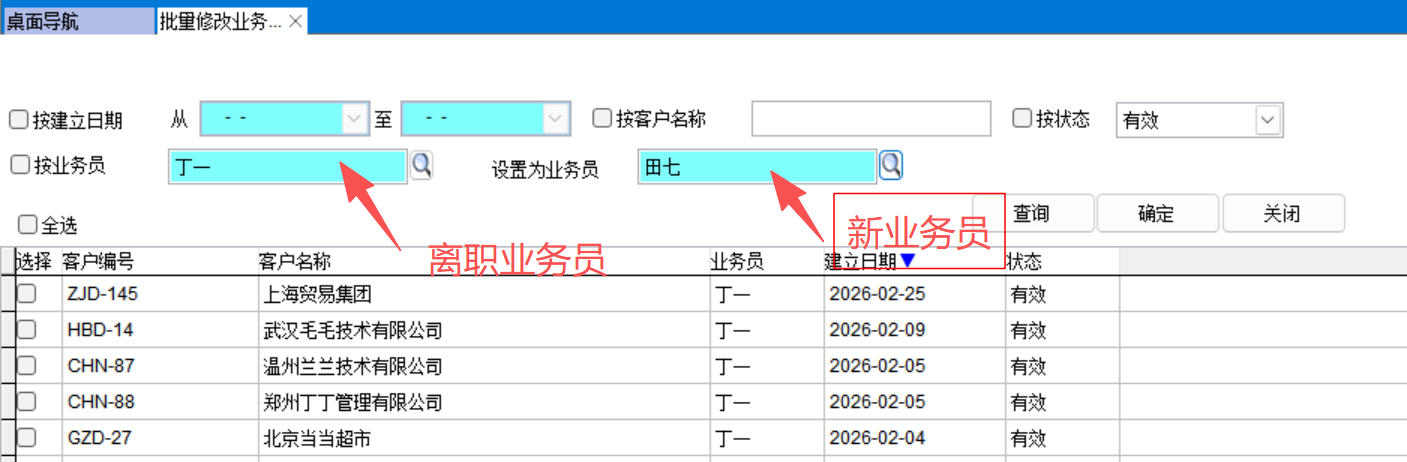Screen dimensions: 1407x462
Task: Select the row checkbox for ZJD-145
Action: click(27, 294)
